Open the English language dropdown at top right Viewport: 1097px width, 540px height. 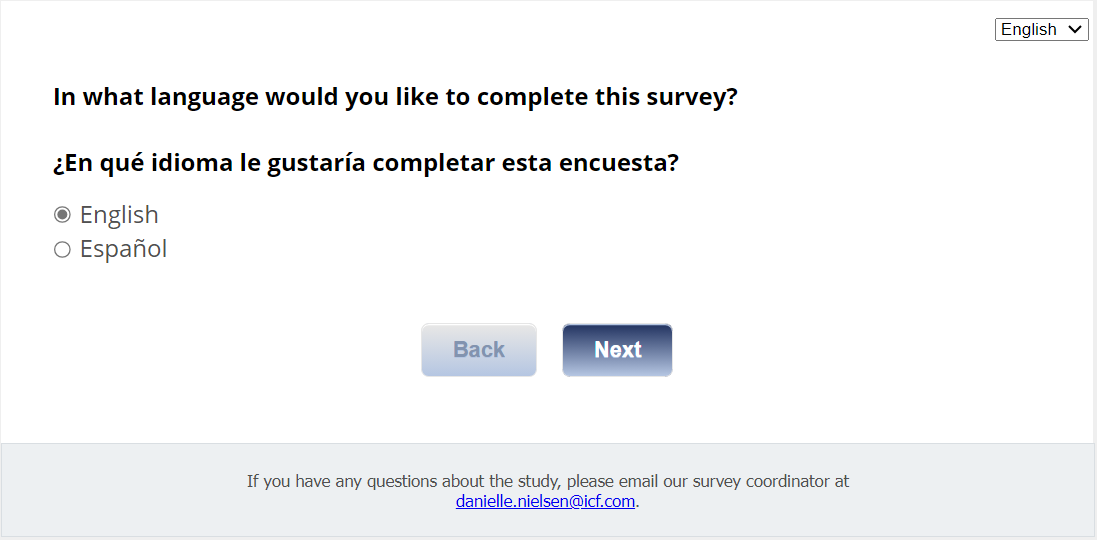1040,30
